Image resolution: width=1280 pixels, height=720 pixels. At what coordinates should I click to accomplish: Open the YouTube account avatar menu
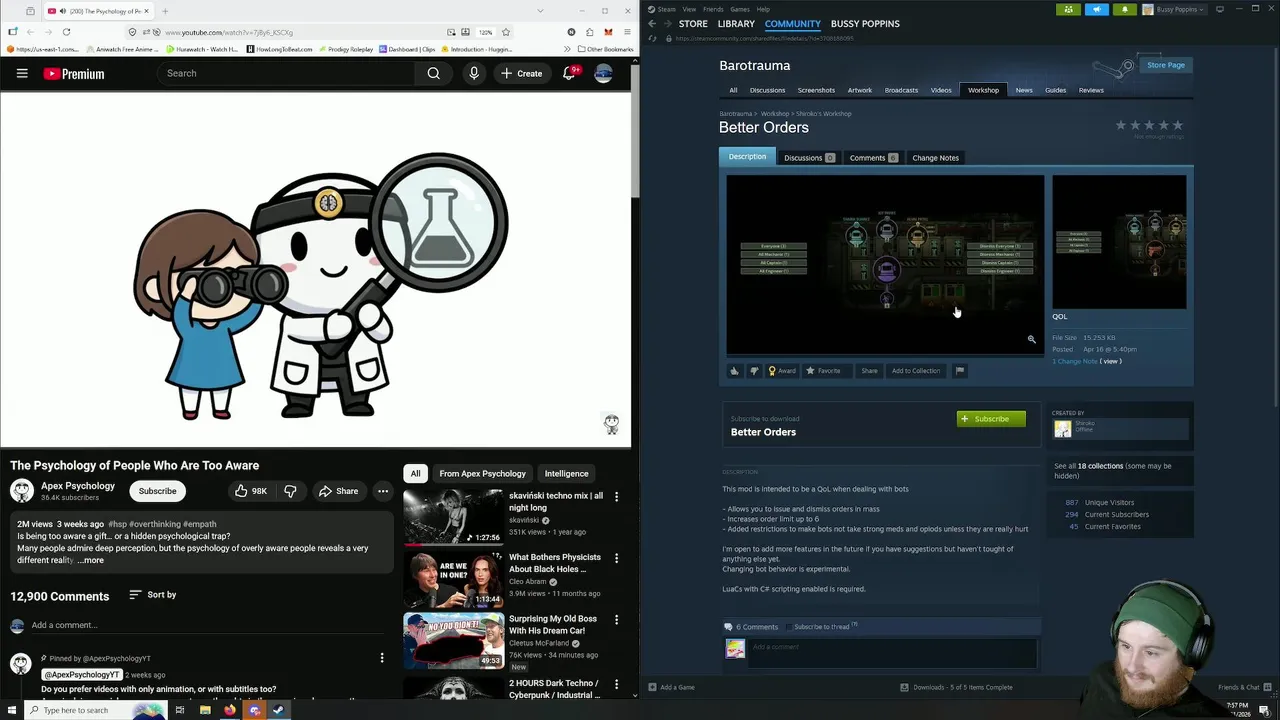coord(603,73)
